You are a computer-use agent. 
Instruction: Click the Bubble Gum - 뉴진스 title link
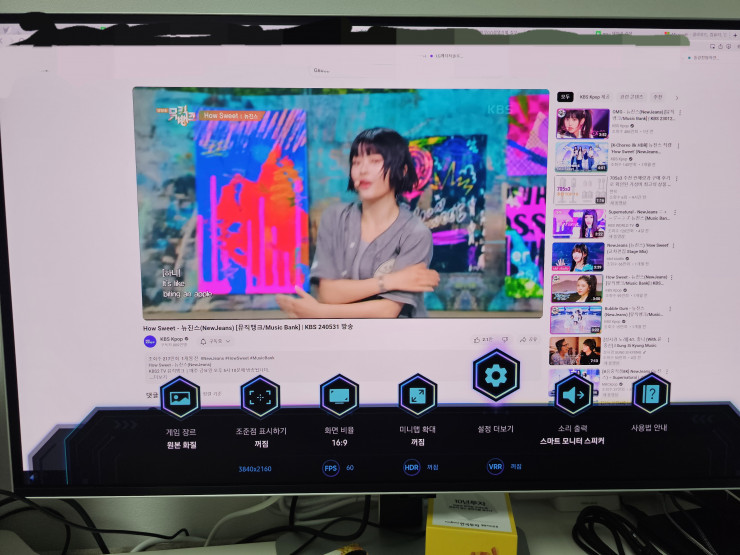click(633, 311)
